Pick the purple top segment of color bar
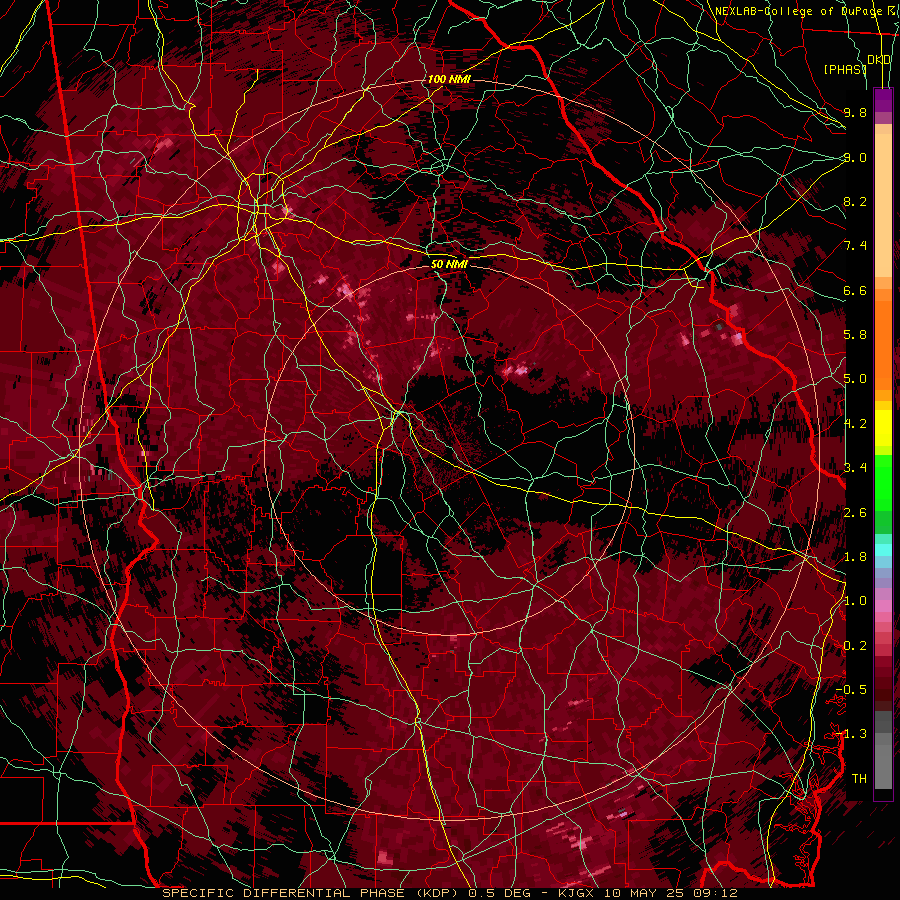 883,100
